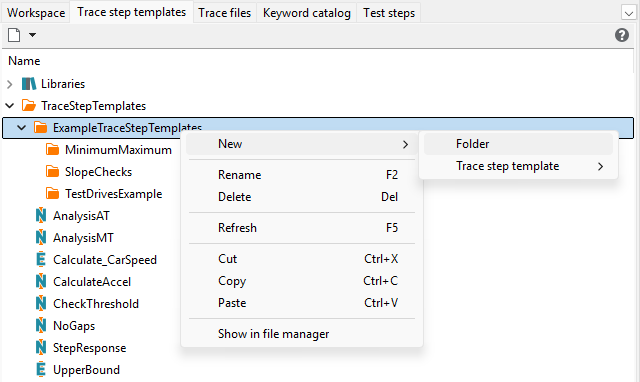
Task: Choose Folder in the New submenu
Action: (518, 144)
